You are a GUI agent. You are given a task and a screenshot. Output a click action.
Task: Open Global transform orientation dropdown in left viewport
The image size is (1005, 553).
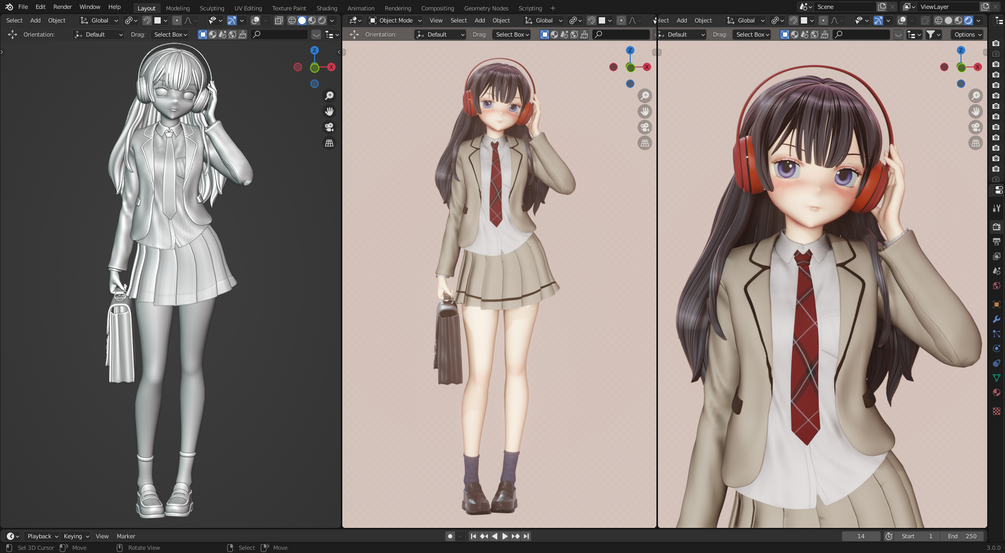99,21
